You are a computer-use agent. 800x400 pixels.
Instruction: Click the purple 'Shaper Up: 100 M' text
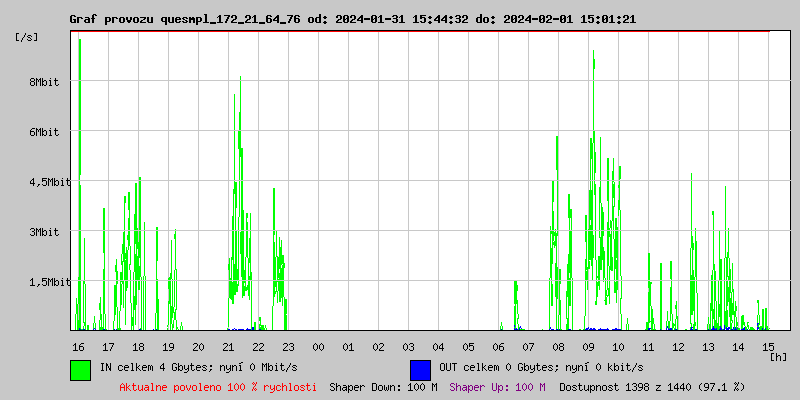point(497,386)
